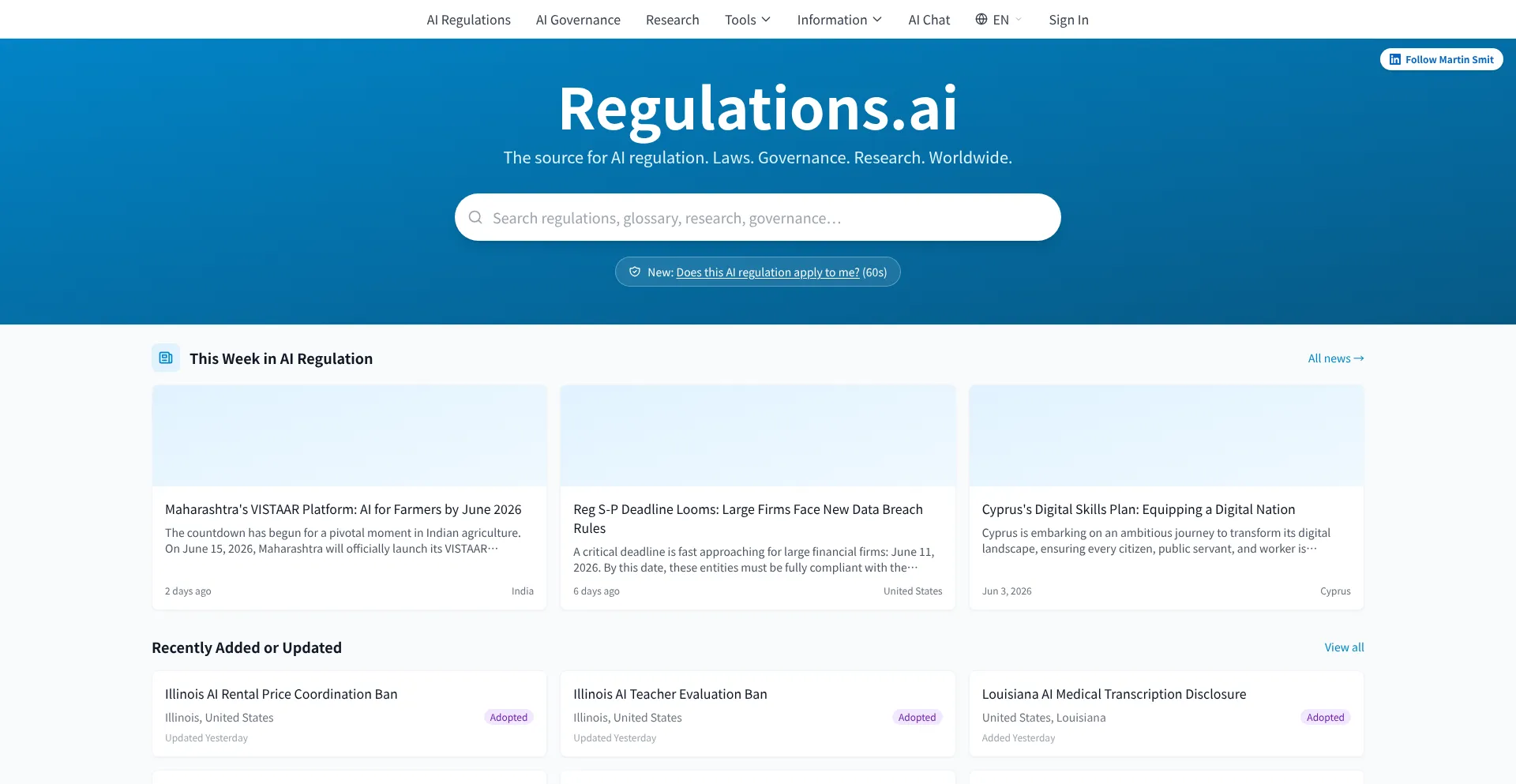Open Illinois AI Teacher Evaluation Ban
Screen dimensions: 1516x784
670,694
